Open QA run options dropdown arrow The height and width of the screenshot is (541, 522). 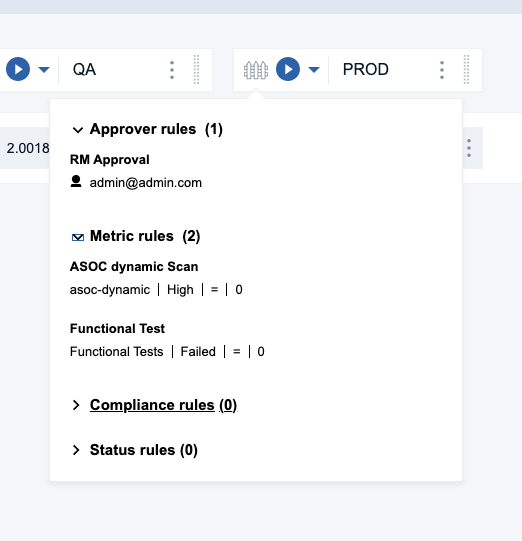[x=44, y=70]
